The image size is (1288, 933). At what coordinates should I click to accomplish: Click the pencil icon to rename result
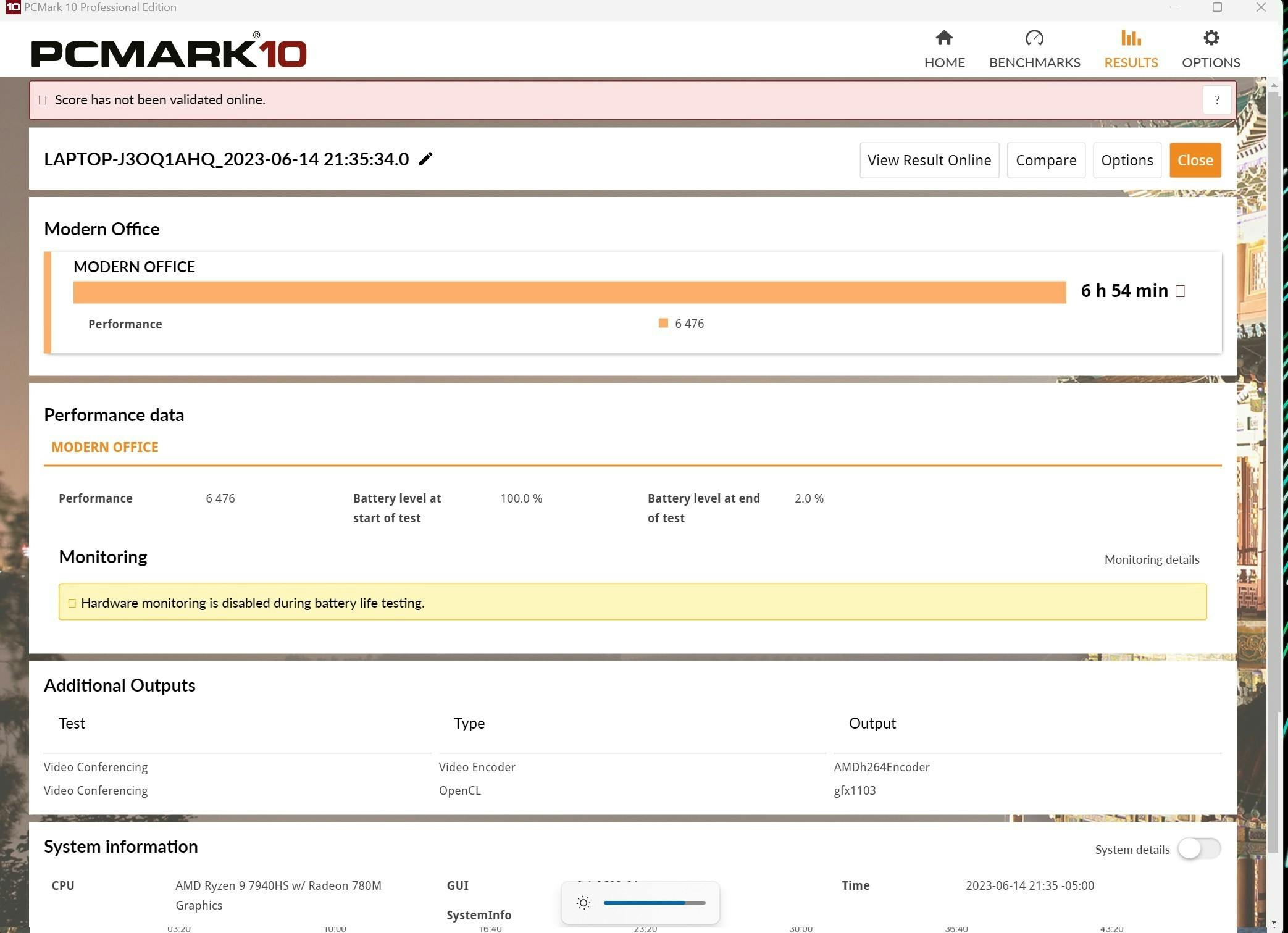point(425,159)
